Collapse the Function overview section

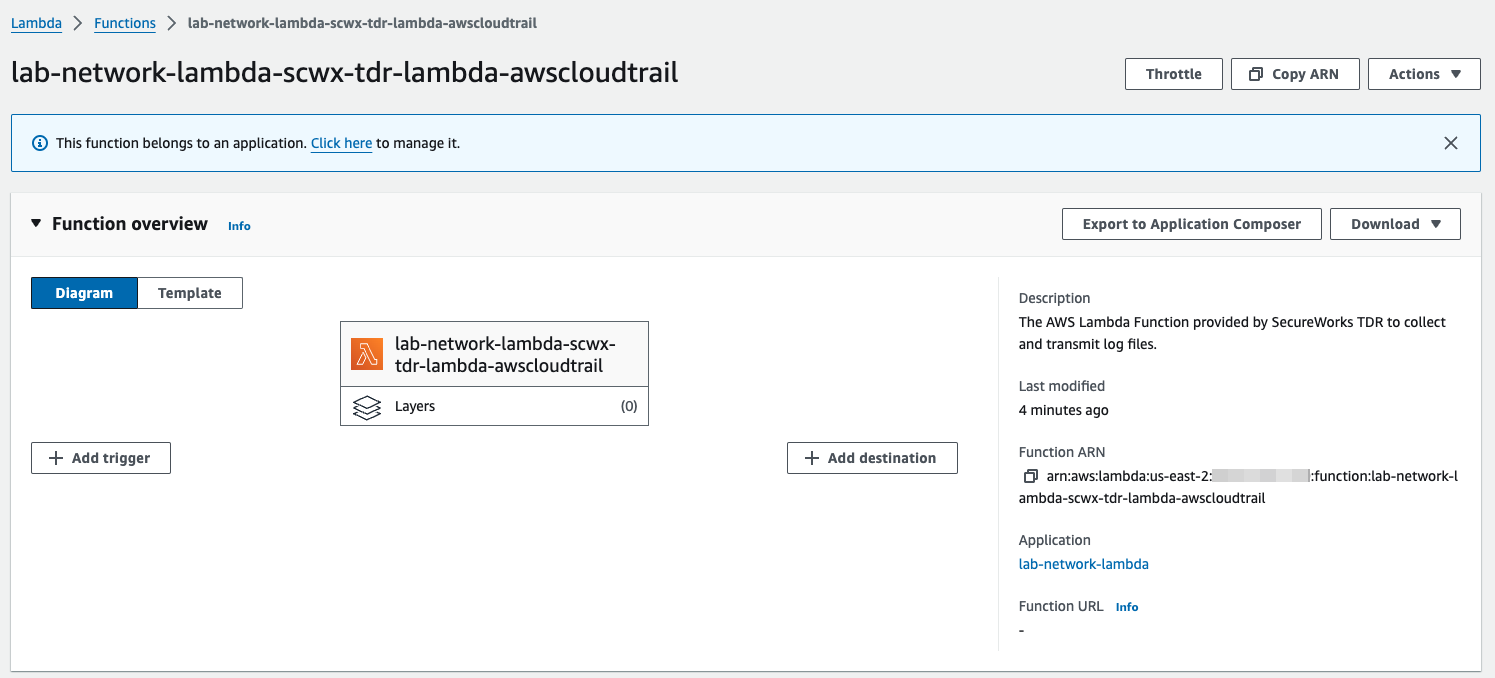pyautogui.click(x=37, y=224)
